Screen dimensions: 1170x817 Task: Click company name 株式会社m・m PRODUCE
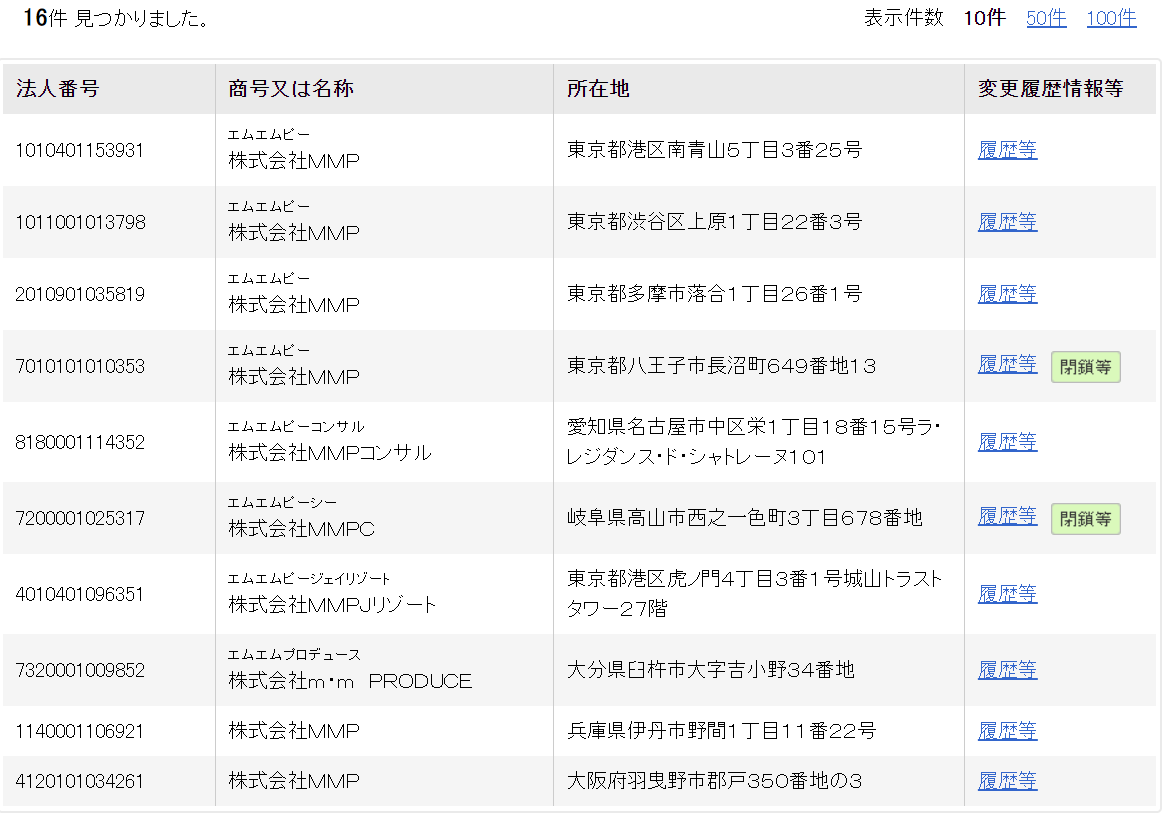click(350, 681)
